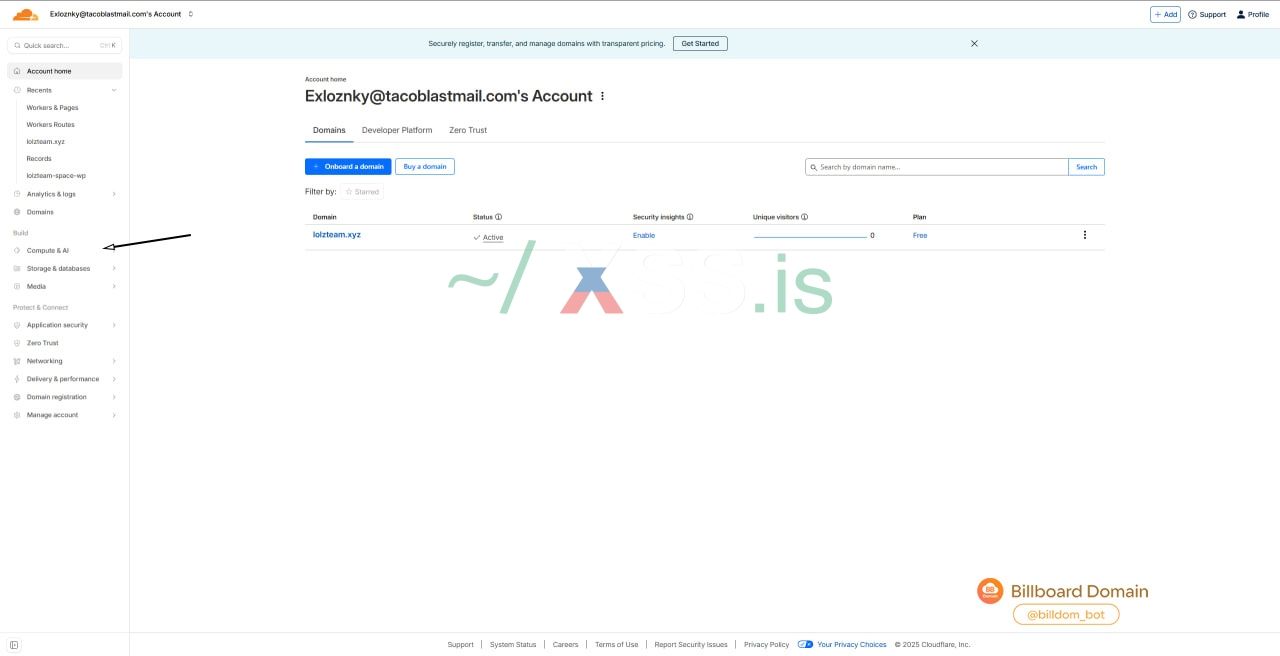Open the lolzteam.xyz row three-dot menu

coord(1085,235)
